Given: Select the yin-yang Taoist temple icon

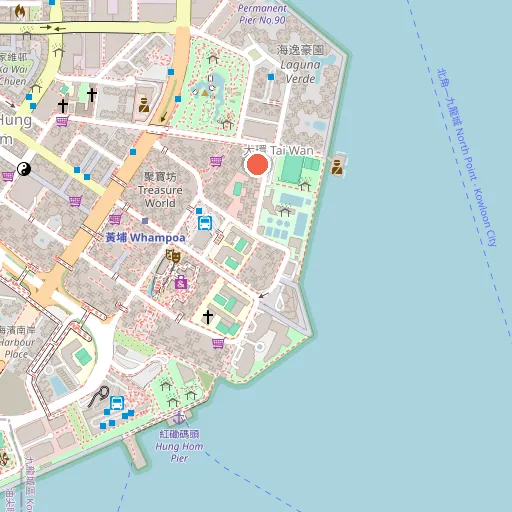Looking at the screenshot, I should click(x=24, y=169).
